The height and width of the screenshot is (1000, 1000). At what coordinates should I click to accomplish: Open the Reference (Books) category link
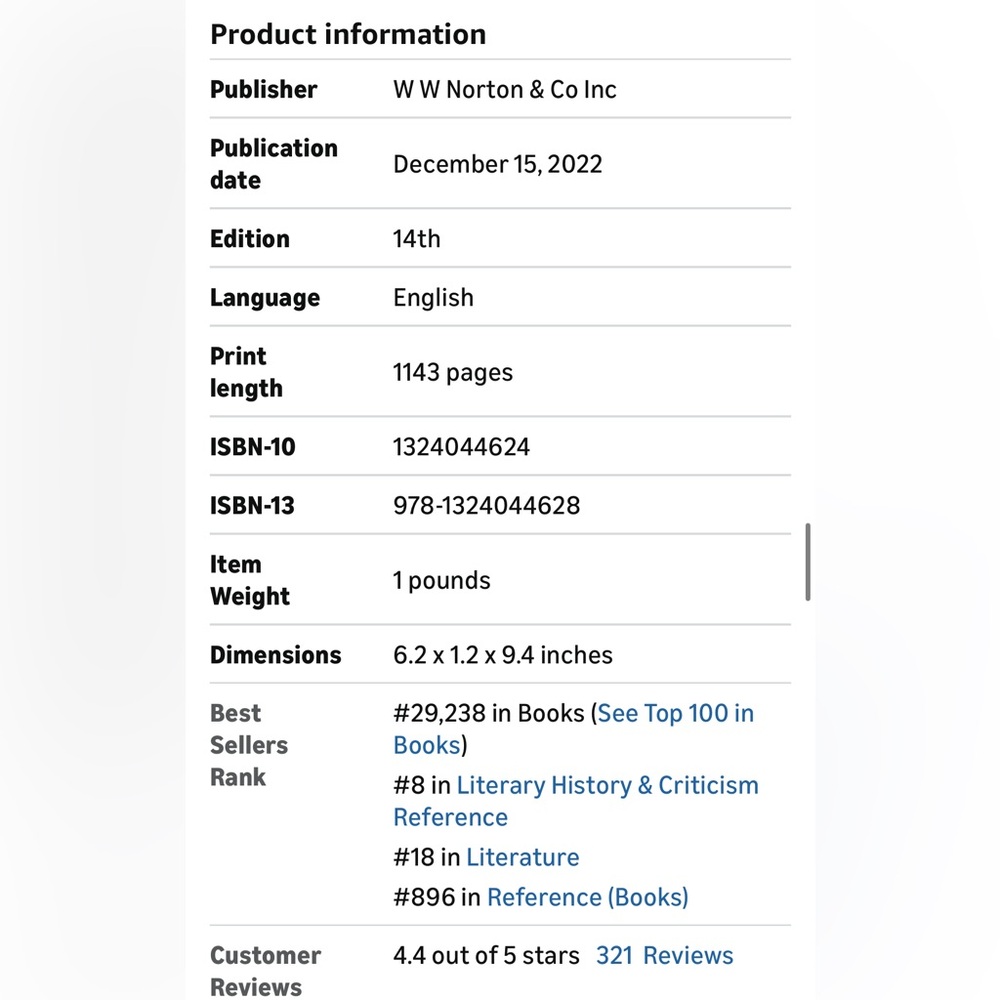[x=587, y=898]
